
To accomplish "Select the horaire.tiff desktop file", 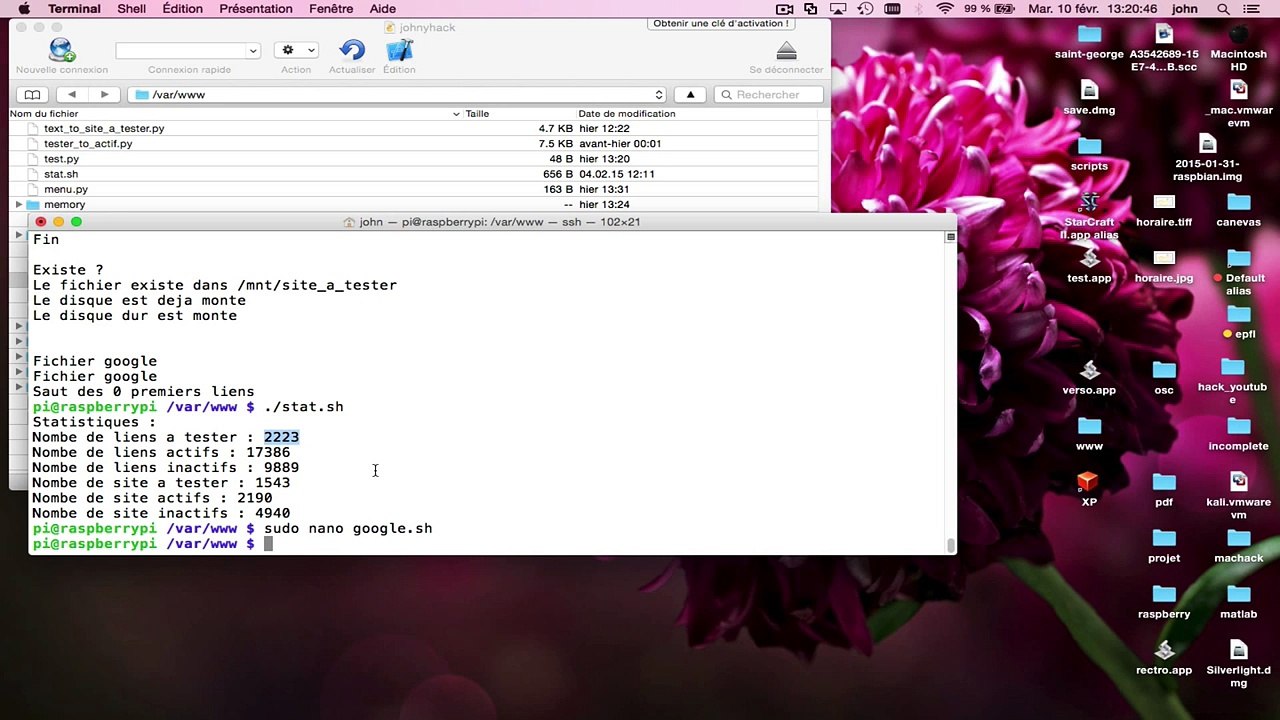I will pyautogui.click(x=1164, y=209).
